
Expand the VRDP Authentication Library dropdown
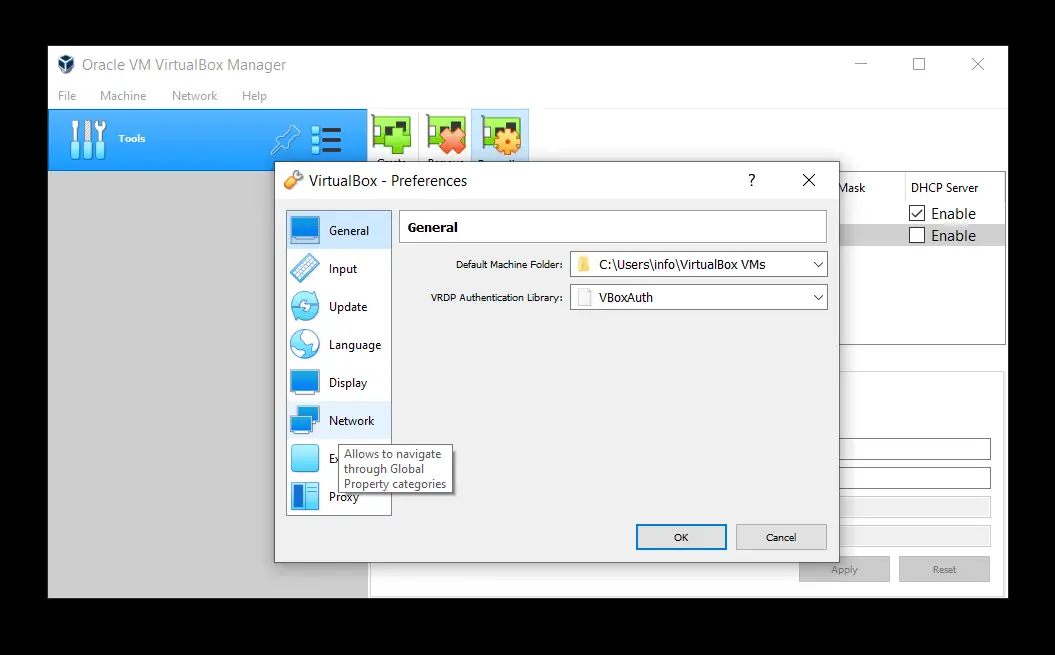[x=818, y=298]
